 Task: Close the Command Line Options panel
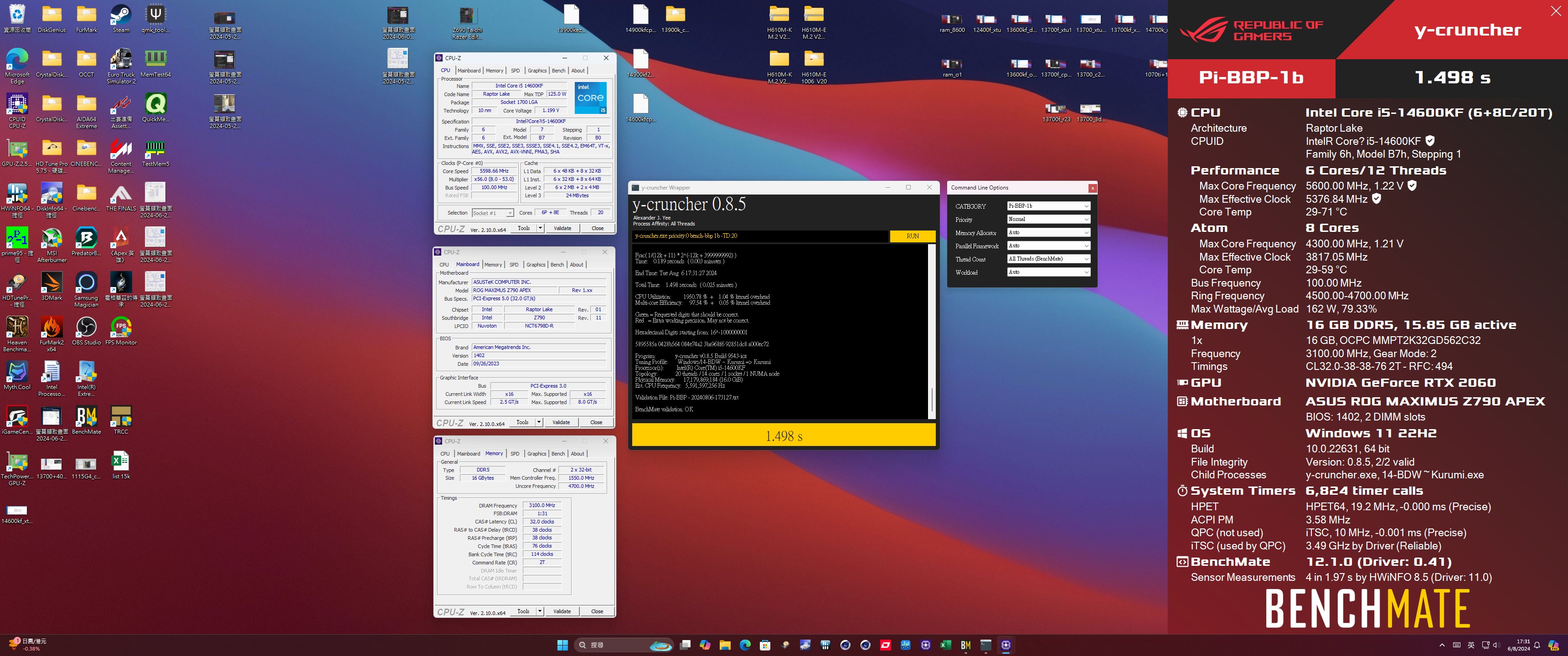[x=1093, y=188]
